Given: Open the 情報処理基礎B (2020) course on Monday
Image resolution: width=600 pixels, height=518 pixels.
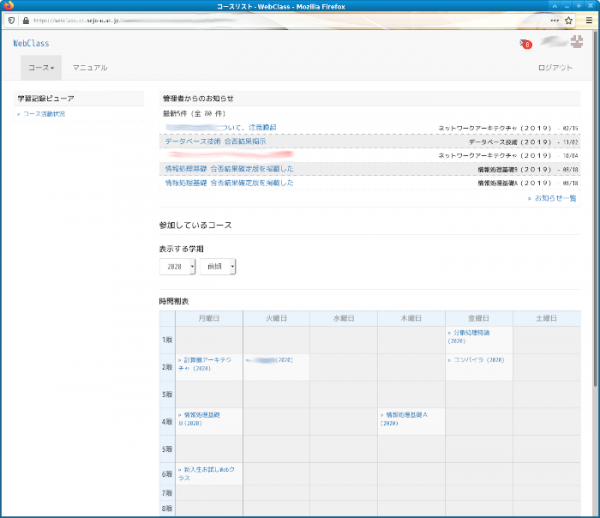Looking at the screenshot, I should click(x=199, y=419).
